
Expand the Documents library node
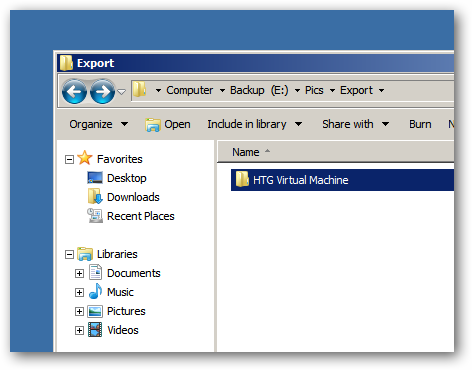79,274
